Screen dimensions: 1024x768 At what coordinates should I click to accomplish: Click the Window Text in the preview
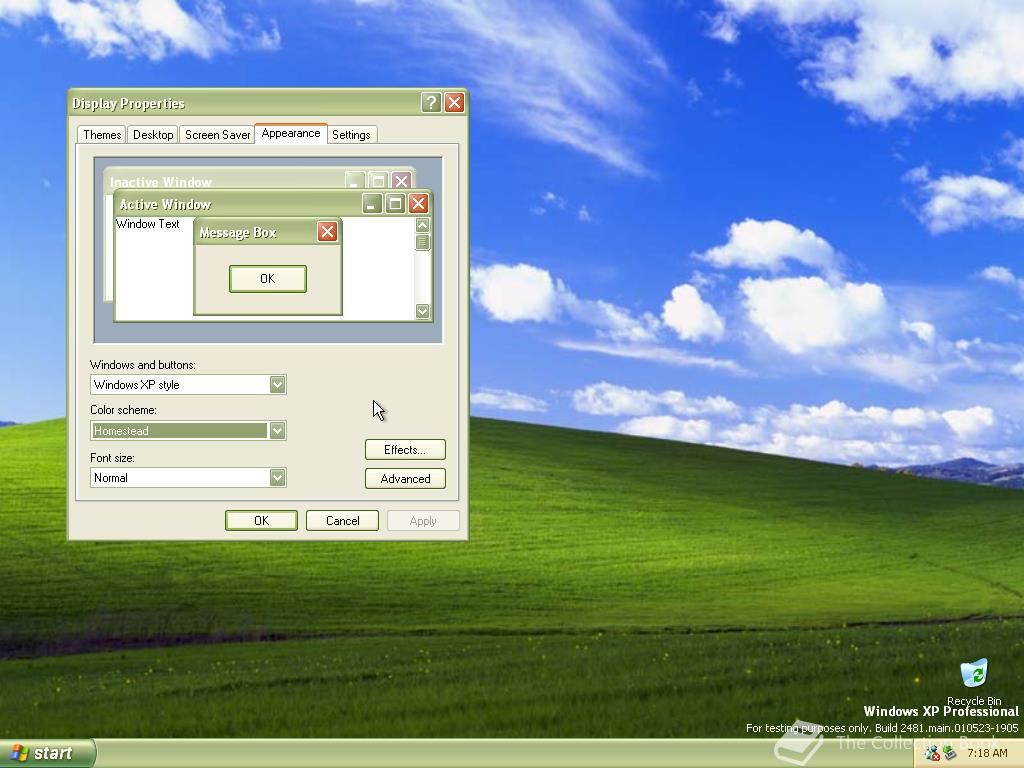tap(148, 224)
